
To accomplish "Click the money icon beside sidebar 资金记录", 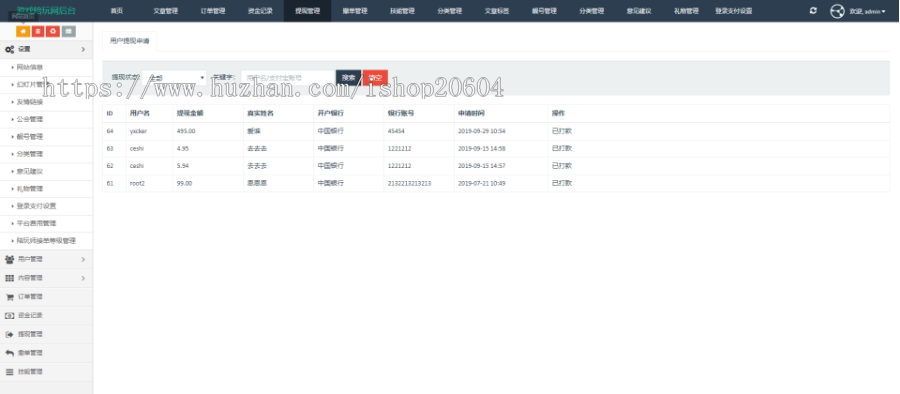I will [9, 315].
